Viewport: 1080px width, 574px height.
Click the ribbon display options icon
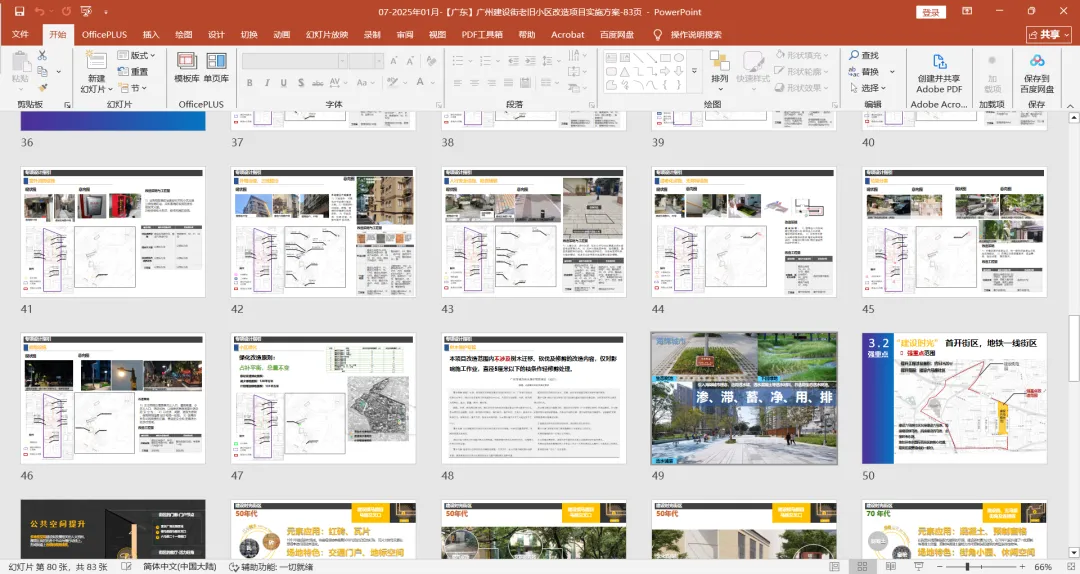pos(967,12)
